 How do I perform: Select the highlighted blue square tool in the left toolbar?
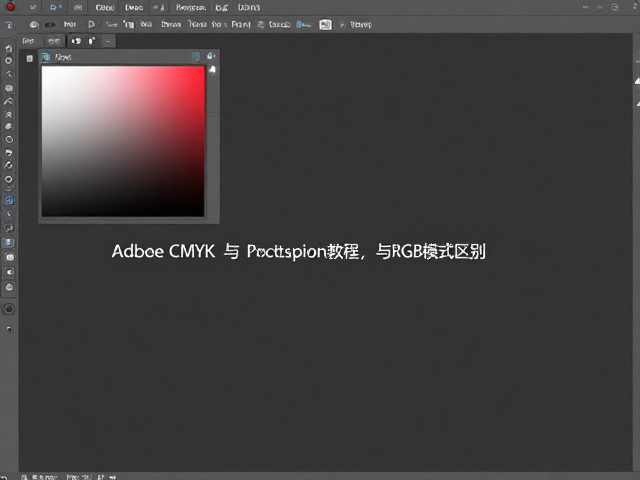coord(9,243)
